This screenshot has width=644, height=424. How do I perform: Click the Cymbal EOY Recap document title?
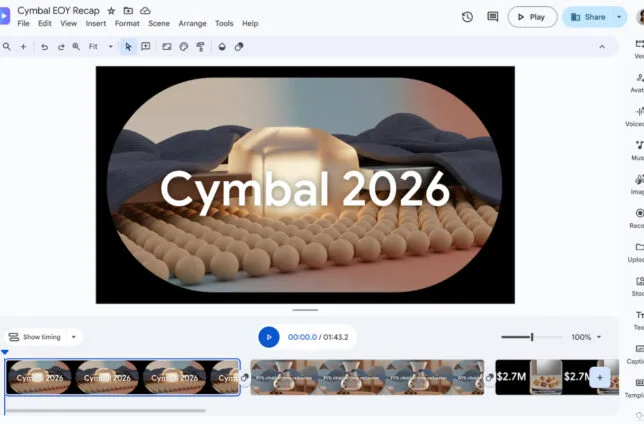[58, 11]
